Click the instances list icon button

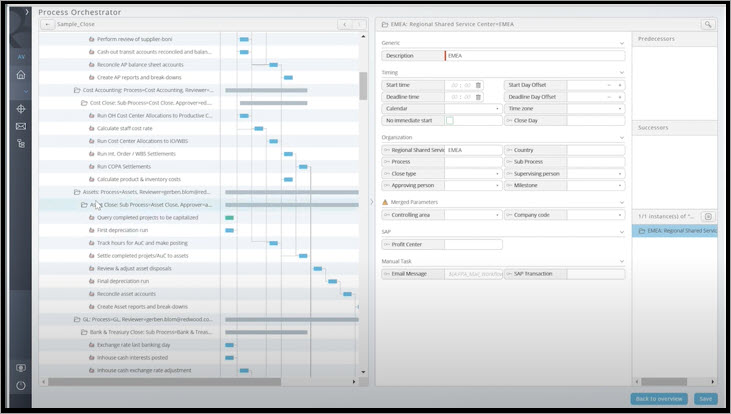708,216
